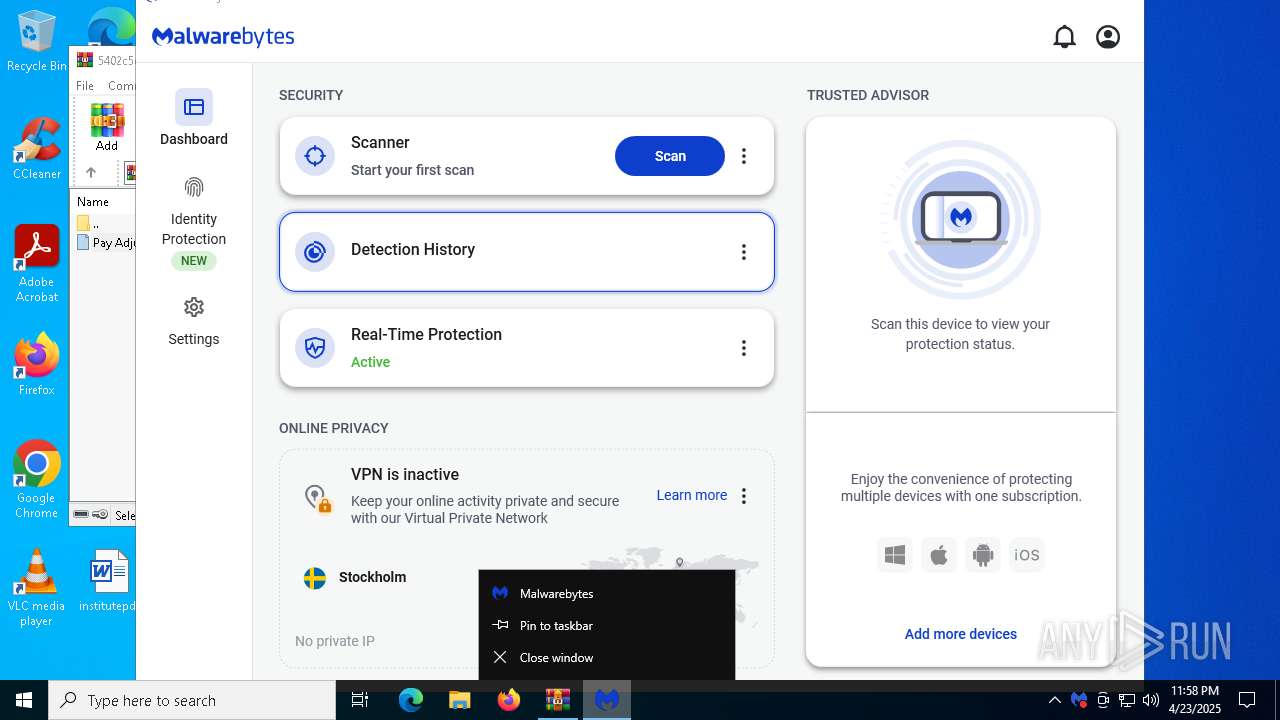Click the taskbar clock showing 11:58 PM
This screenshot has width=1280, height=720.
[1194, 700]
